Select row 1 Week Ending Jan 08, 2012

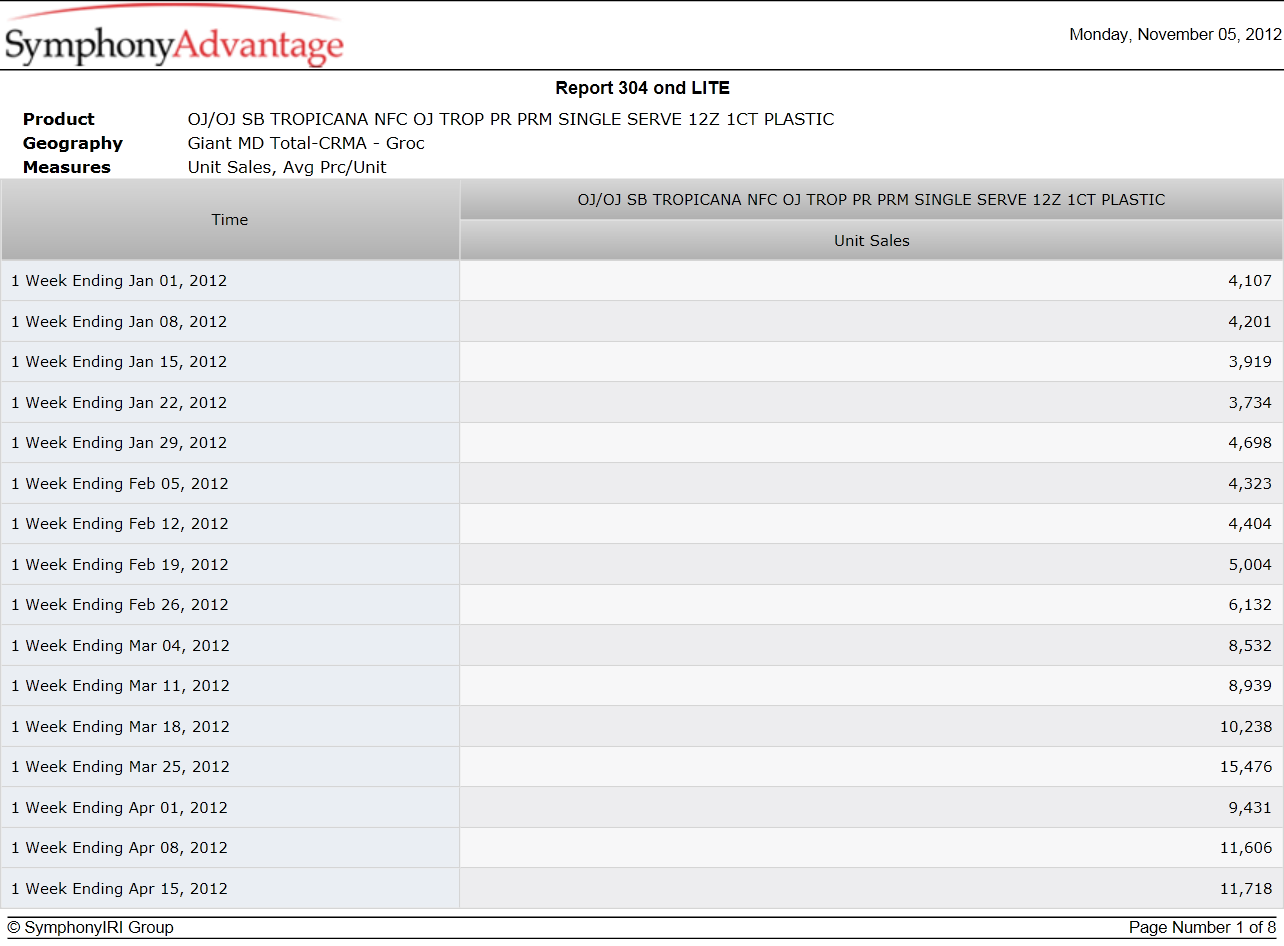(x=642, y=321)
